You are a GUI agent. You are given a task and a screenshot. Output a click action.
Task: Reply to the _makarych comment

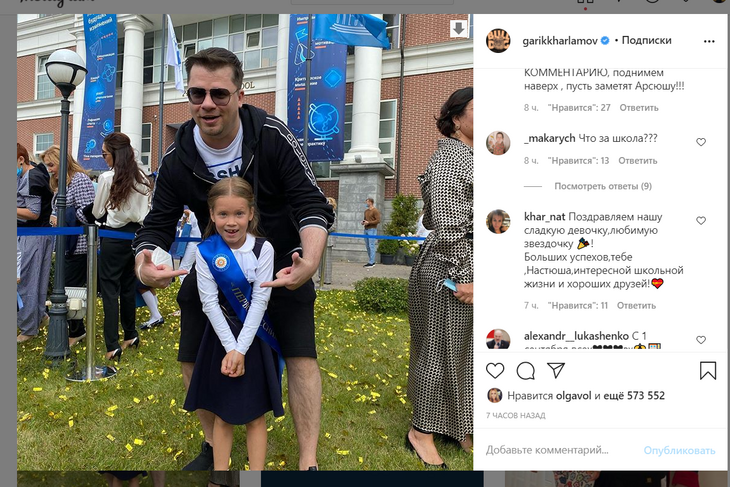pos(637,161)
